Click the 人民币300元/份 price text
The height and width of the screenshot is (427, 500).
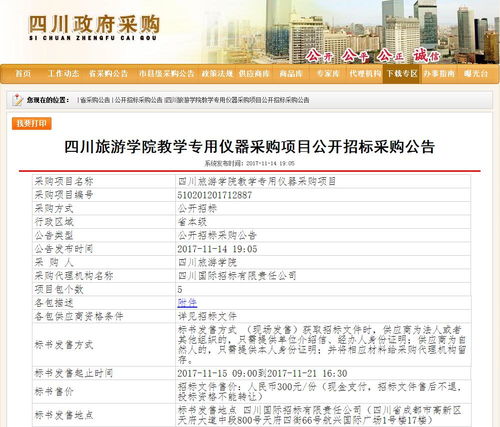tap(282, 387)
